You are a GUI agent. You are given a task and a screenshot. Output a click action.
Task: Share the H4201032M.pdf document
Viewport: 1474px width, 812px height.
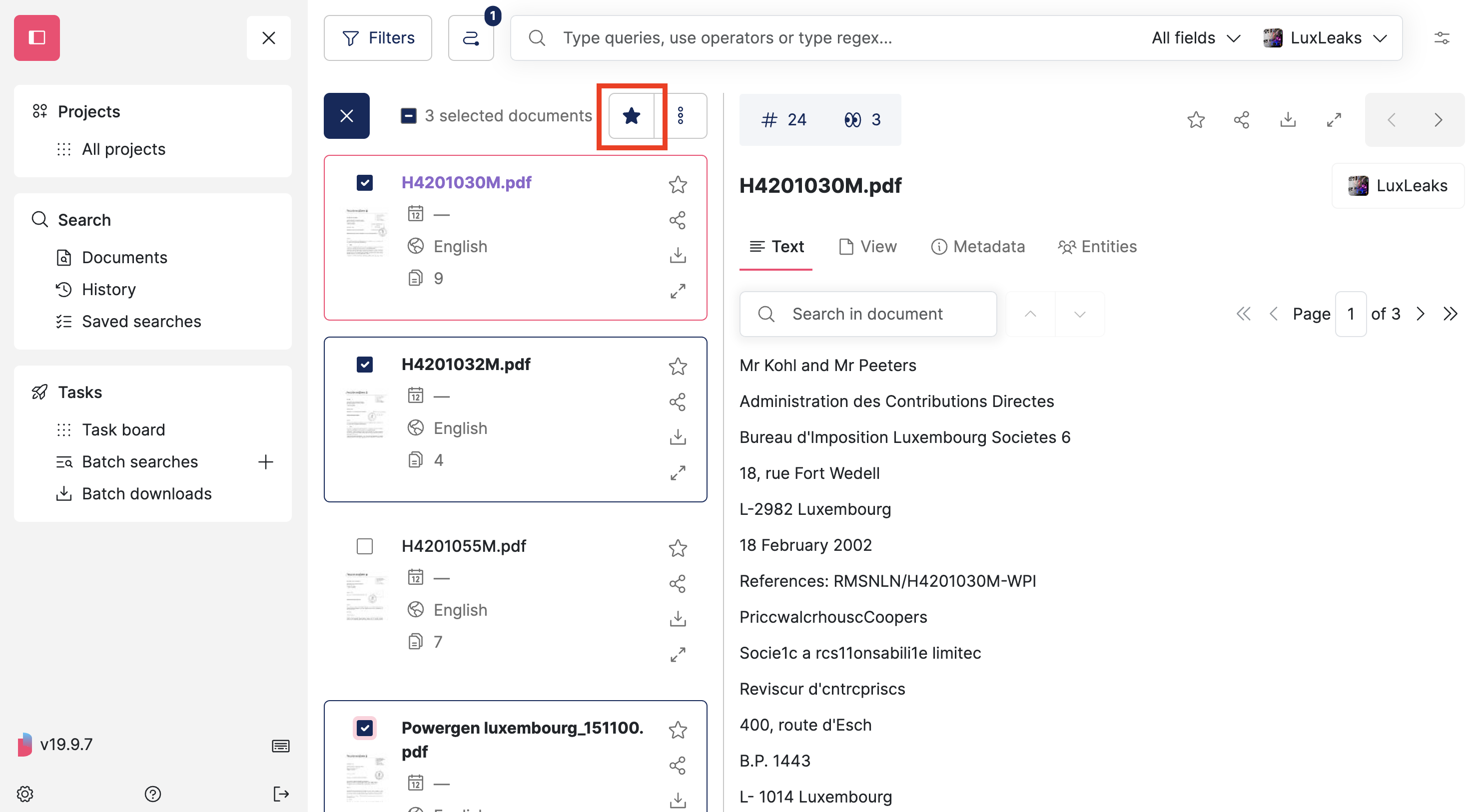pos(678,402)
